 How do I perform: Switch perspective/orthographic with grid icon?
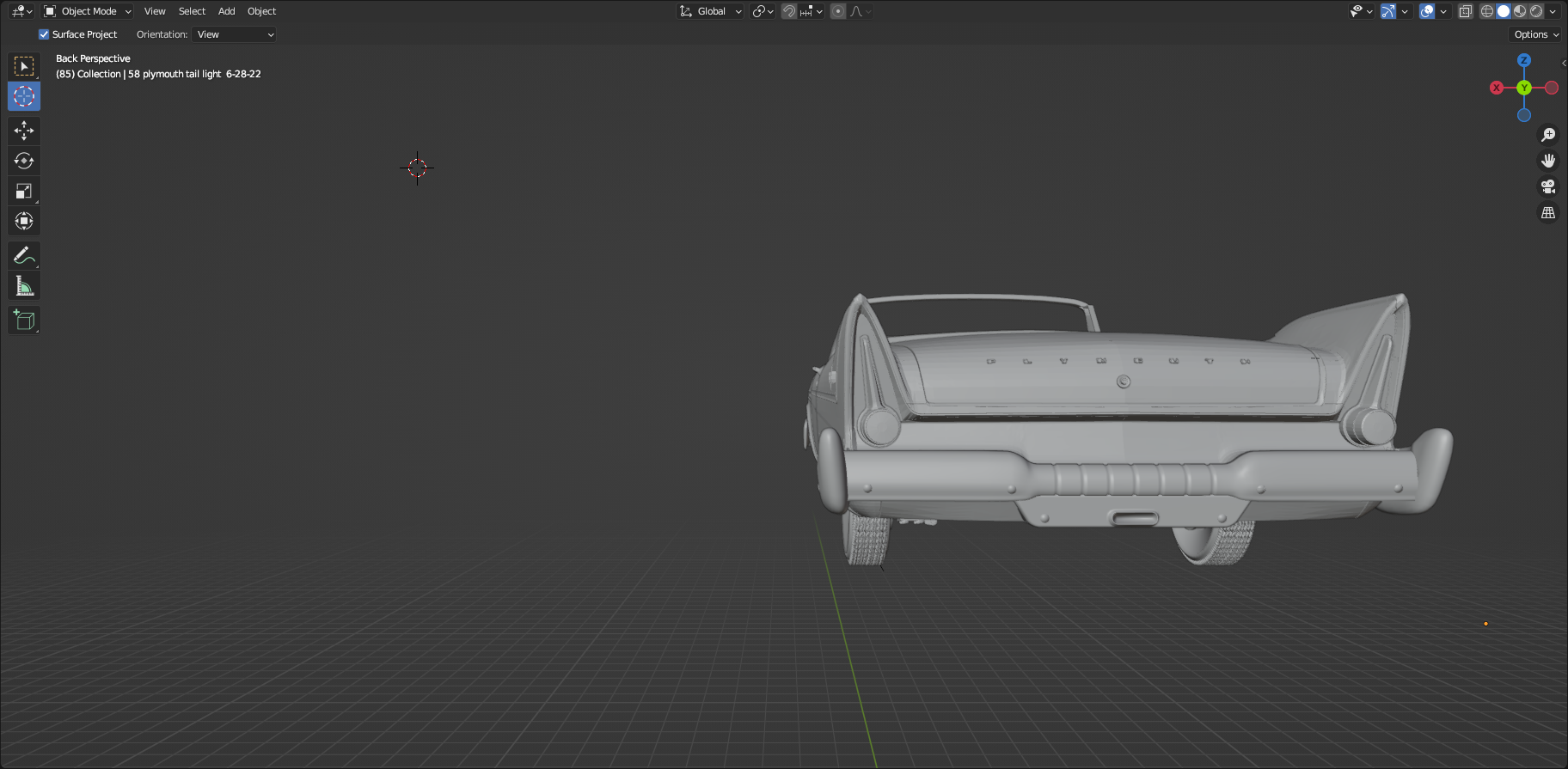pyautogui.click(x=1548, y=212)
